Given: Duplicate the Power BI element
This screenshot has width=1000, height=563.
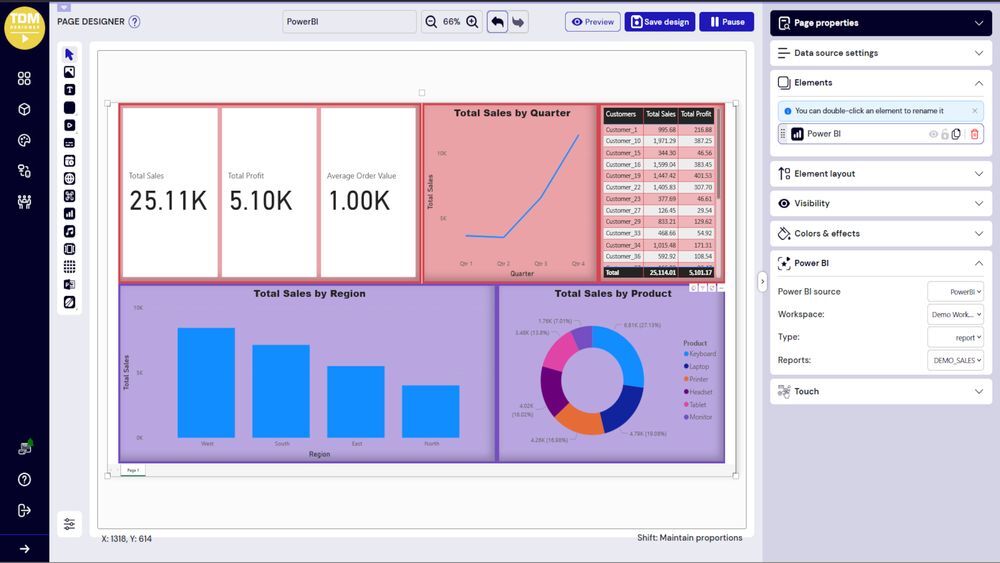Looking at the screenshot, I should coord(956,134).
